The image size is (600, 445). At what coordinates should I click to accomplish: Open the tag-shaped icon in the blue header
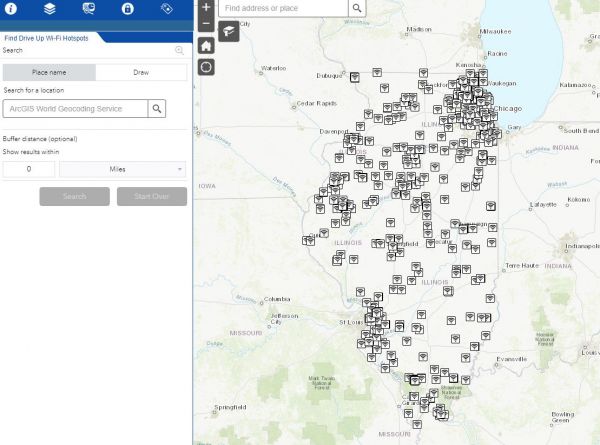tap(166, 8)
